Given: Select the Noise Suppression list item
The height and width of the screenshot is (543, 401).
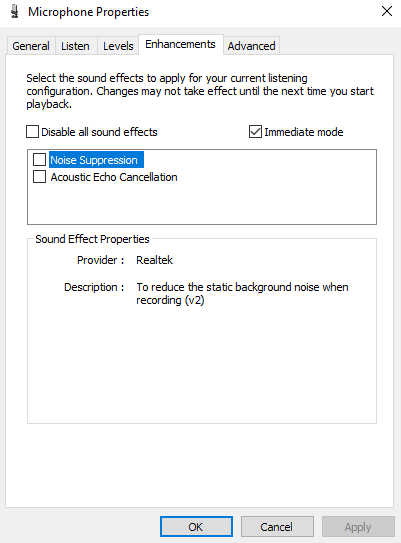Looking at the screenshot, I should click(94, 160).
